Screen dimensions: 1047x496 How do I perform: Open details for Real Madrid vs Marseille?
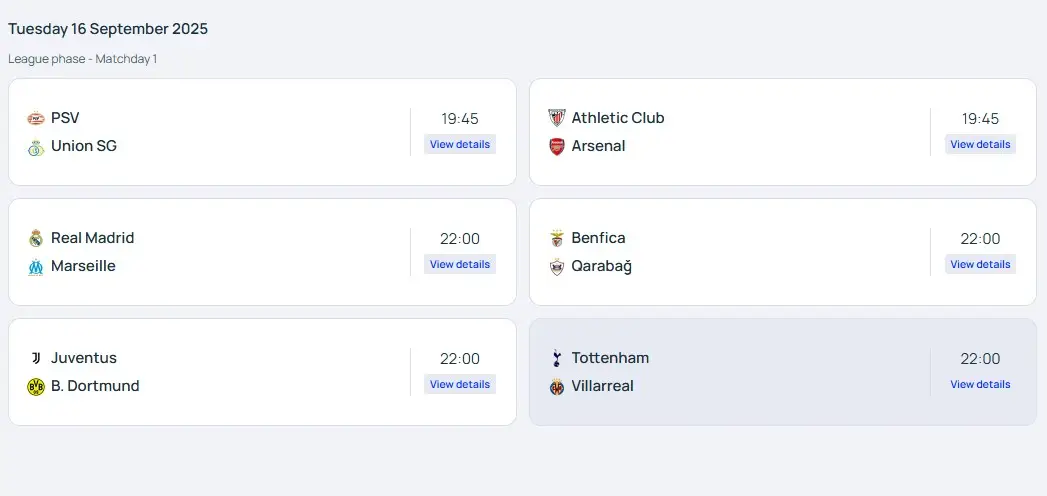coord(460,264)
